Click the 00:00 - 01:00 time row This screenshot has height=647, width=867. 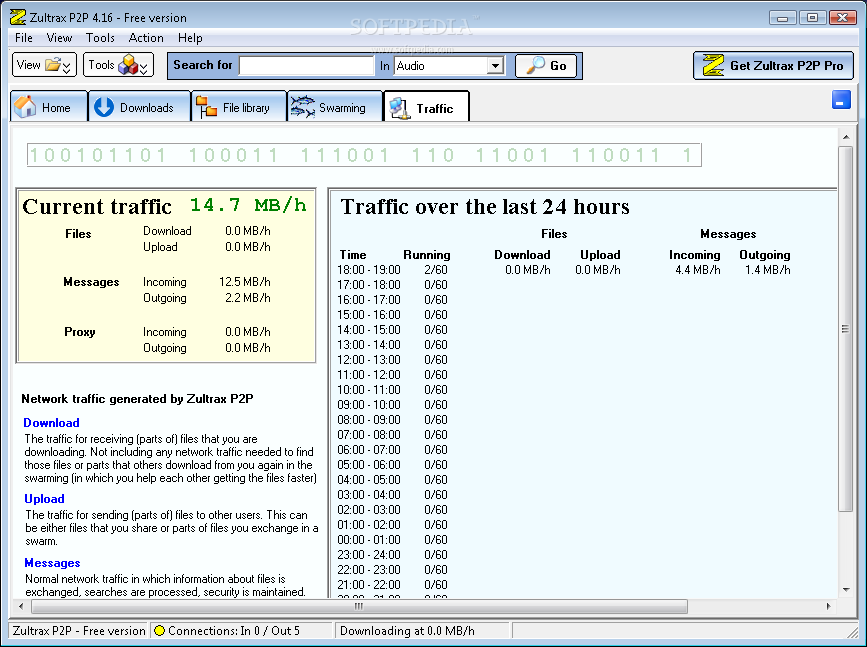click(369, 539)
